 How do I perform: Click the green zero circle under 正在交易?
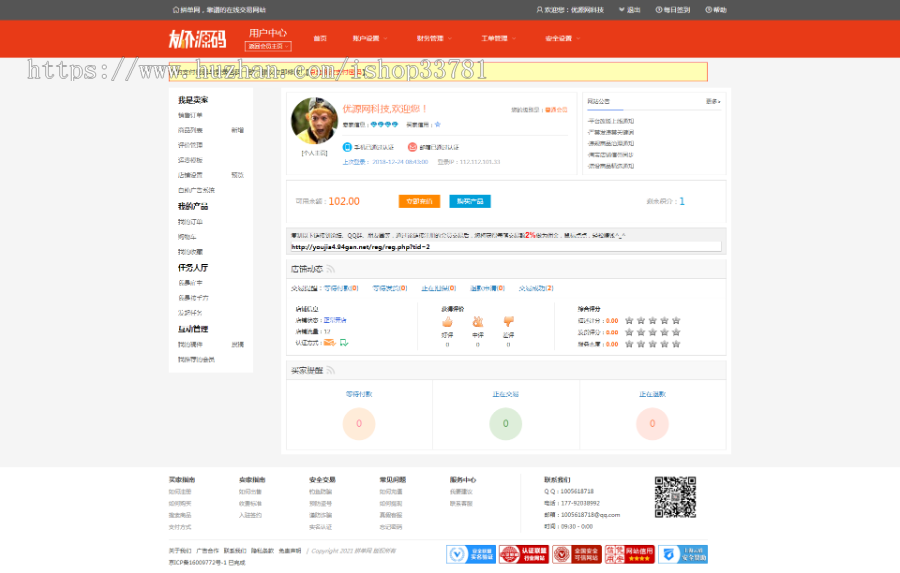(x=505, y=423)
